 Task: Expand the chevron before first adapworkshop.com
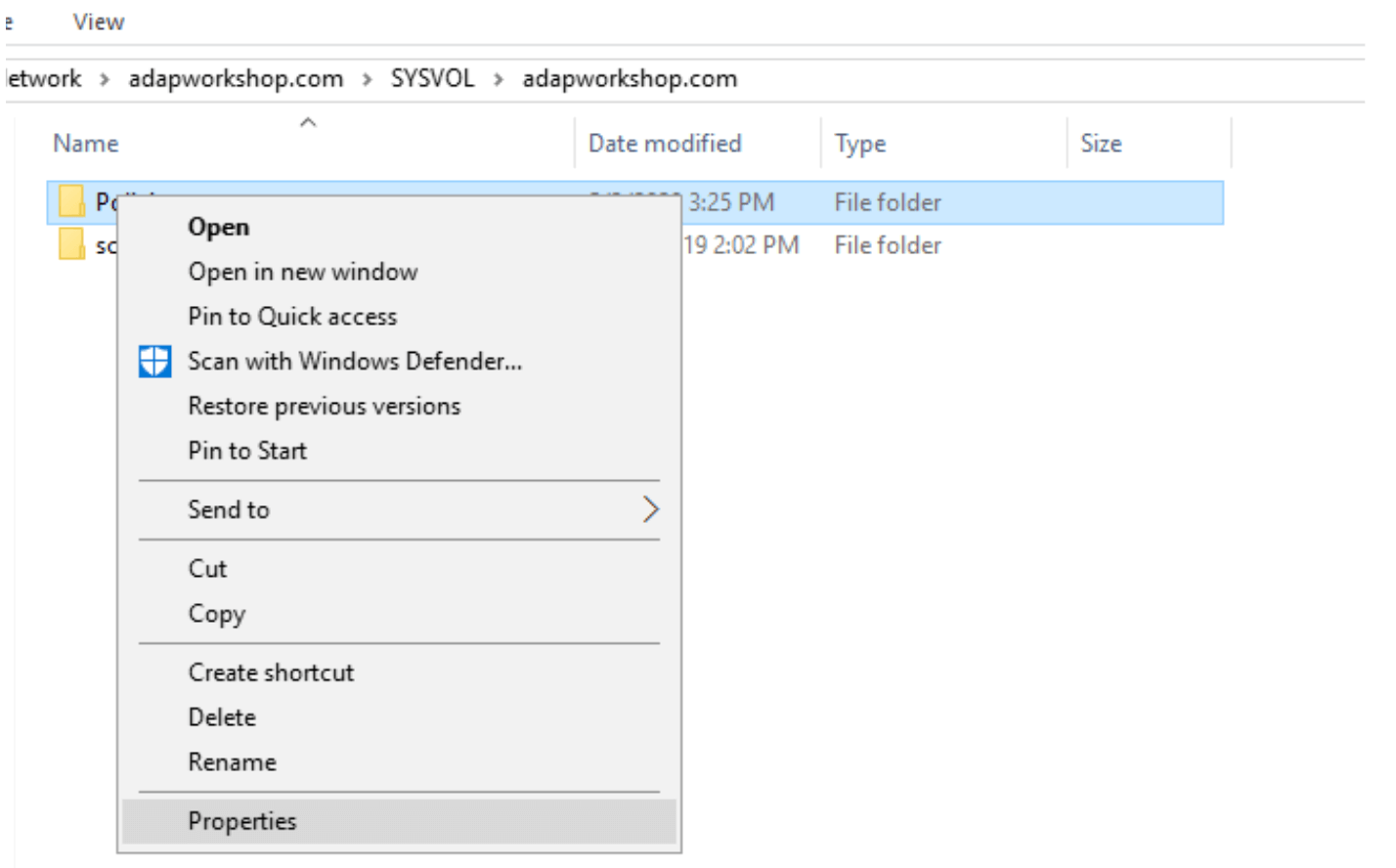(x=105, y=79)
